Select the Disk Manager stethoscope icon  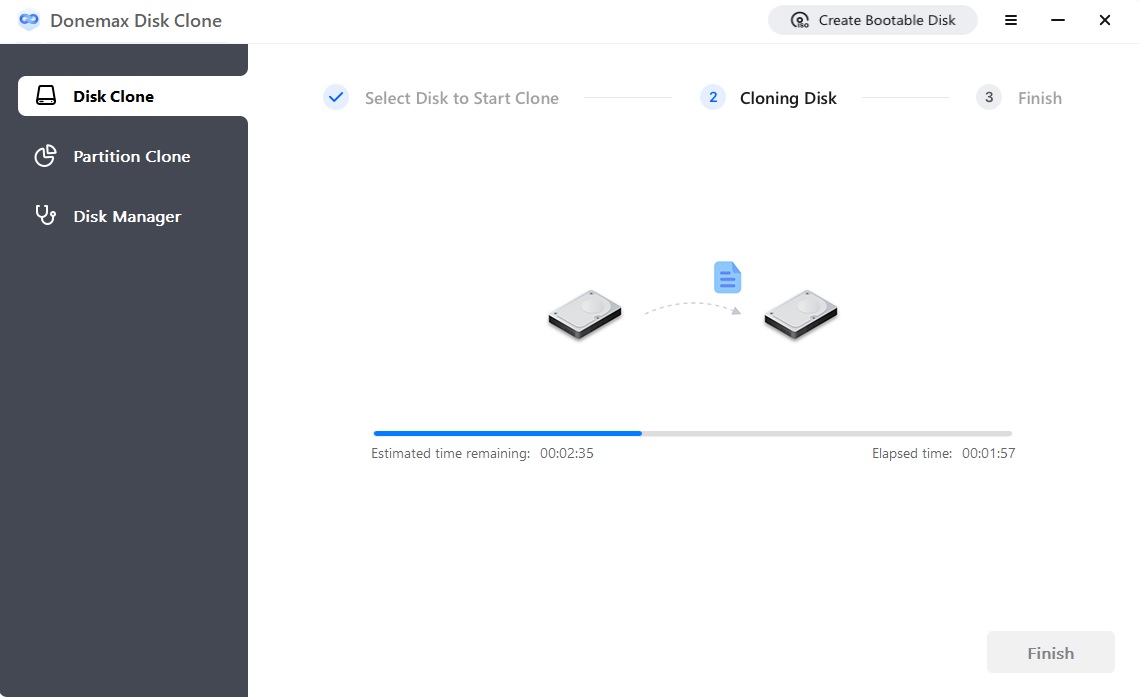46,215
